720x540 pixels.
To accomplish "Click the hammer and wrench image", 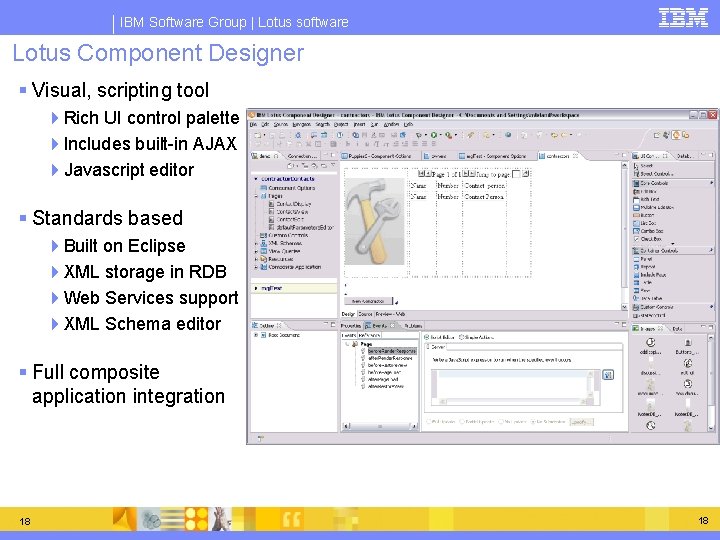I will pyautogui.click(x=374, y=222).
